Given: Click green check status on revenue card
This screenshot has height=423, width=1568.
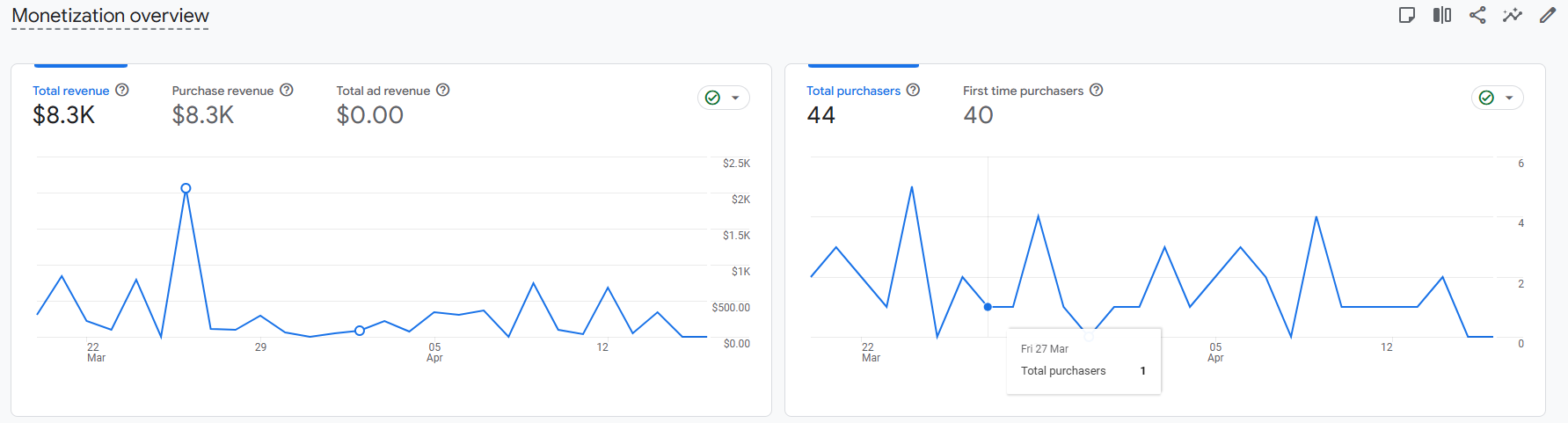Looking at the screenshot, I should tap(713, 98).
